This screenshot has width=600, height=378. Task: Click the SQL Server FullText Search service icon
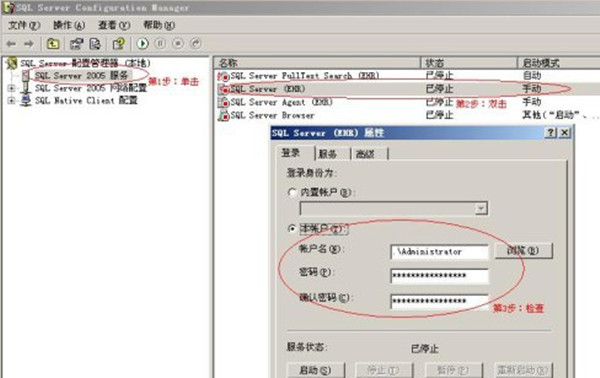coord(223,76)
